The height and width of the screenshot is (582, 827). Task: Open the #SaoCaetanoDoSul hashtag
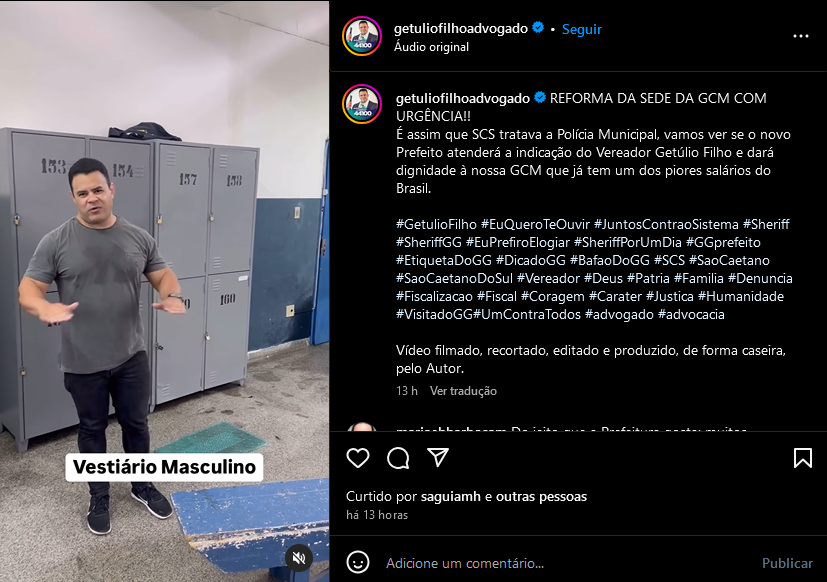click(x=454, y=278)
